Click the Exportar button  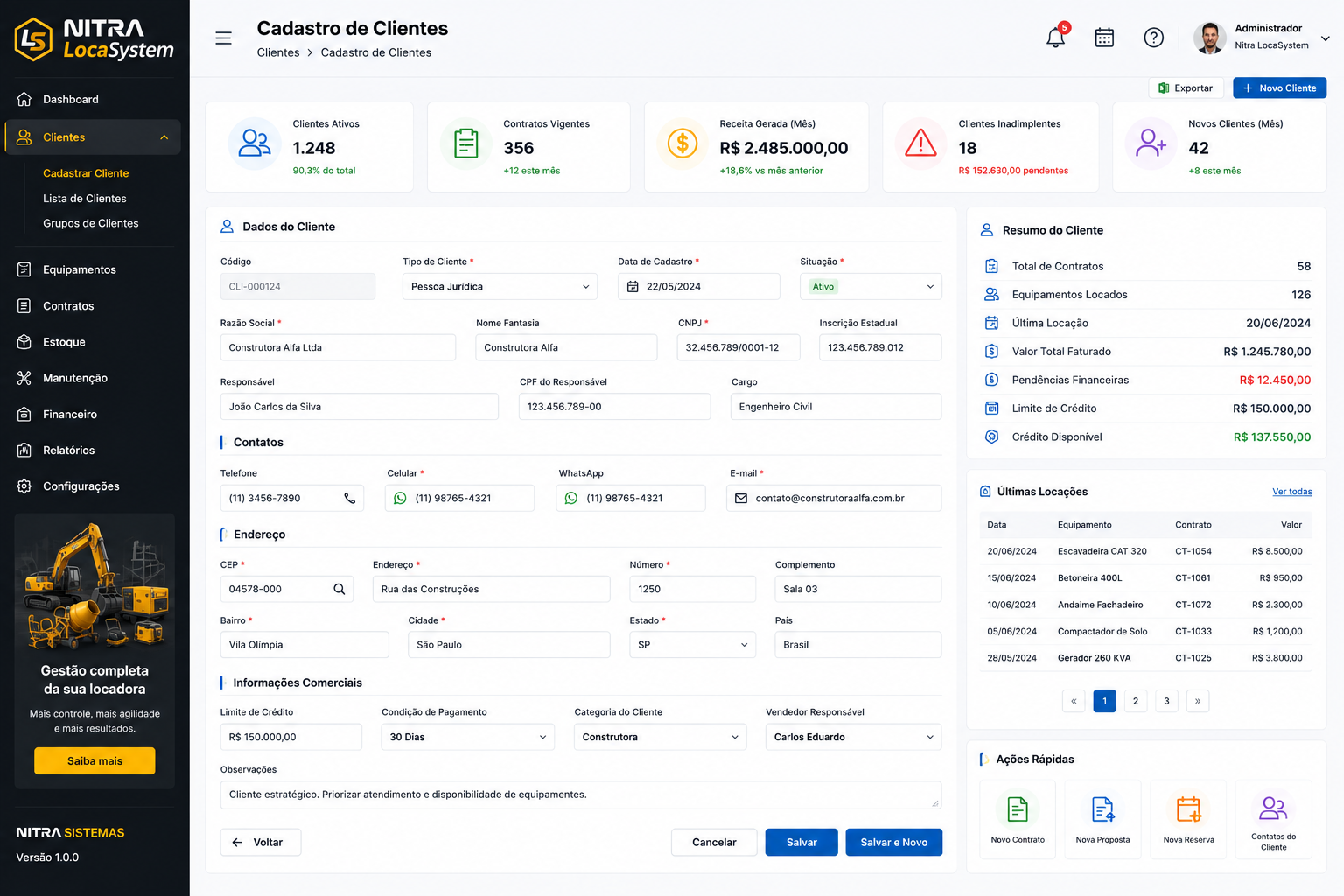(1186, 88)
